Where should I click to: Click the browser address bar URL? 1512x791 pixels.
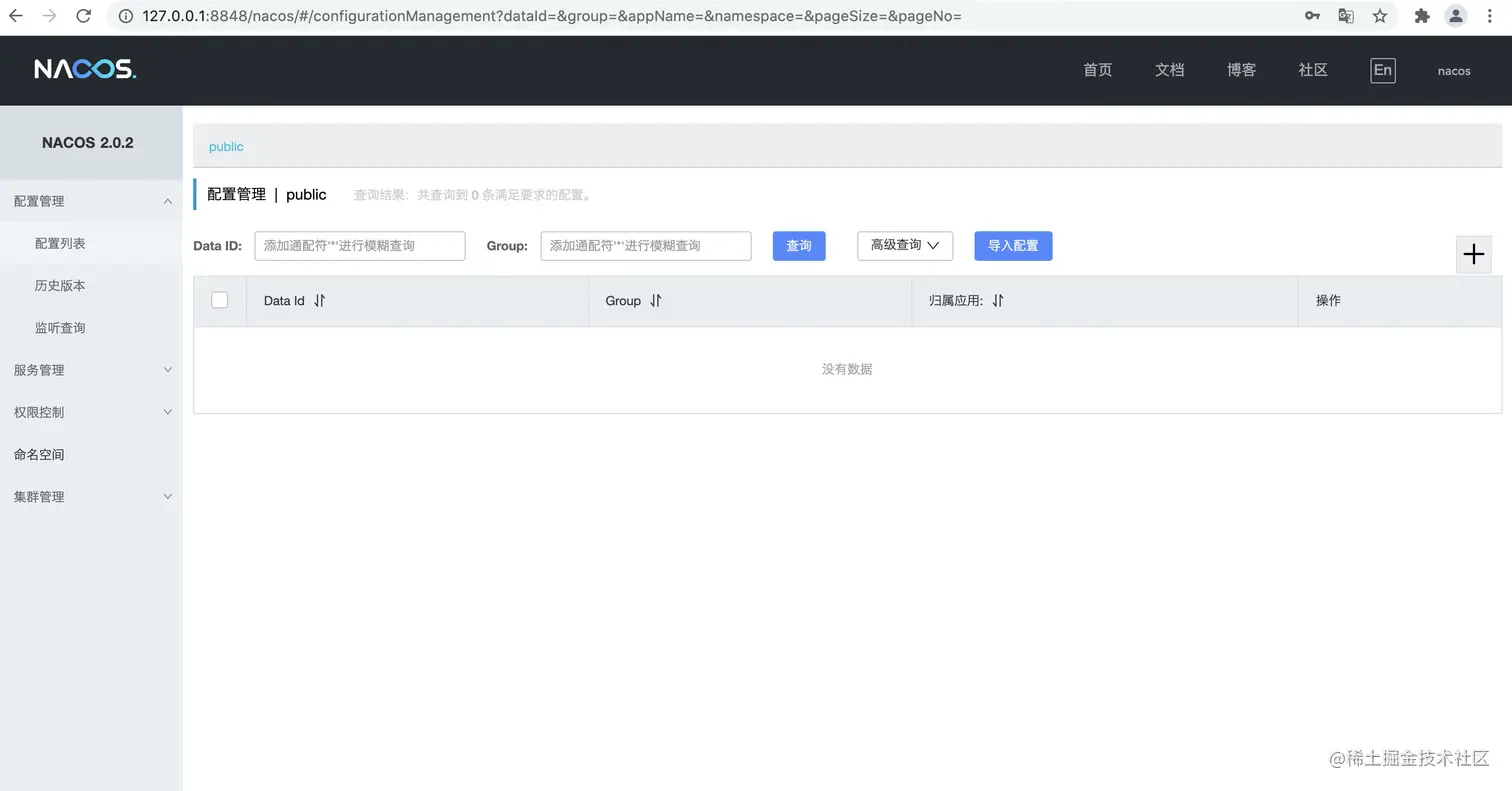tap(552, 16)
